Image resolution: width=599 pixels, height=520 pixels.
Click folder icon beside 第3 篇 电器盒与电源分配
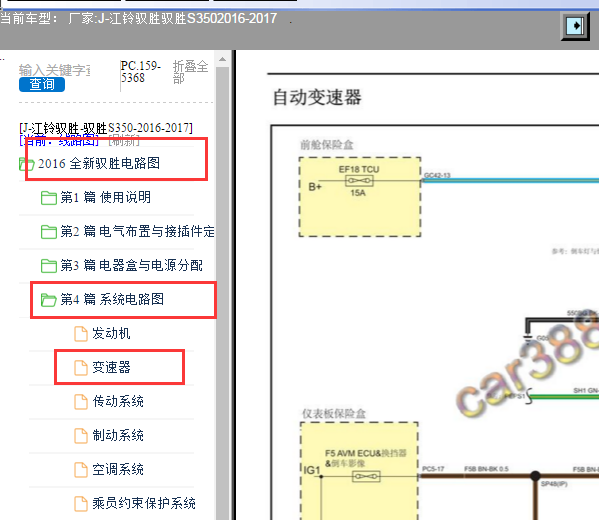click(49, 266)
